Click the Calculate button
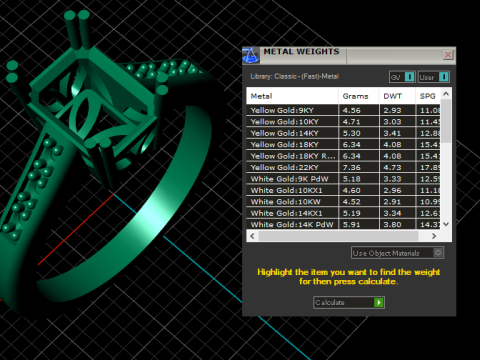Viewport: 480px width, 360px height. click(x=349, y=302)
